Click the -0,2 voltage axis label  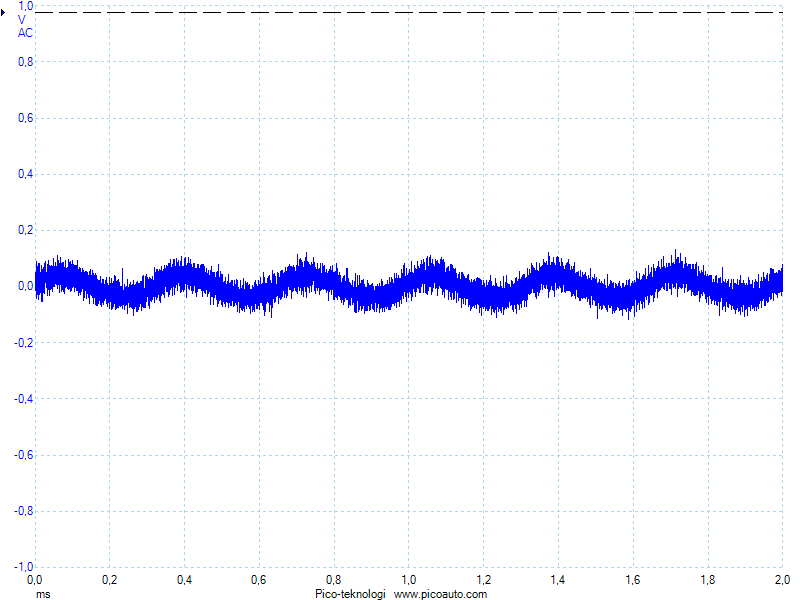23,343
